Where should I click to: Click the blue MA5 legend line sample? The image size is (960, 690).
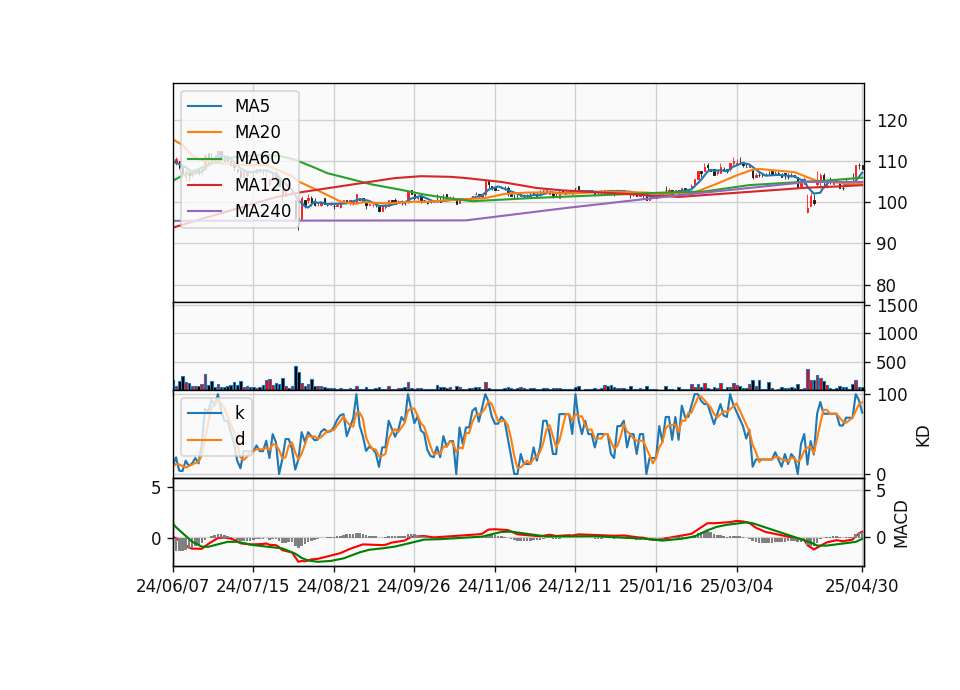click(204, 106)
